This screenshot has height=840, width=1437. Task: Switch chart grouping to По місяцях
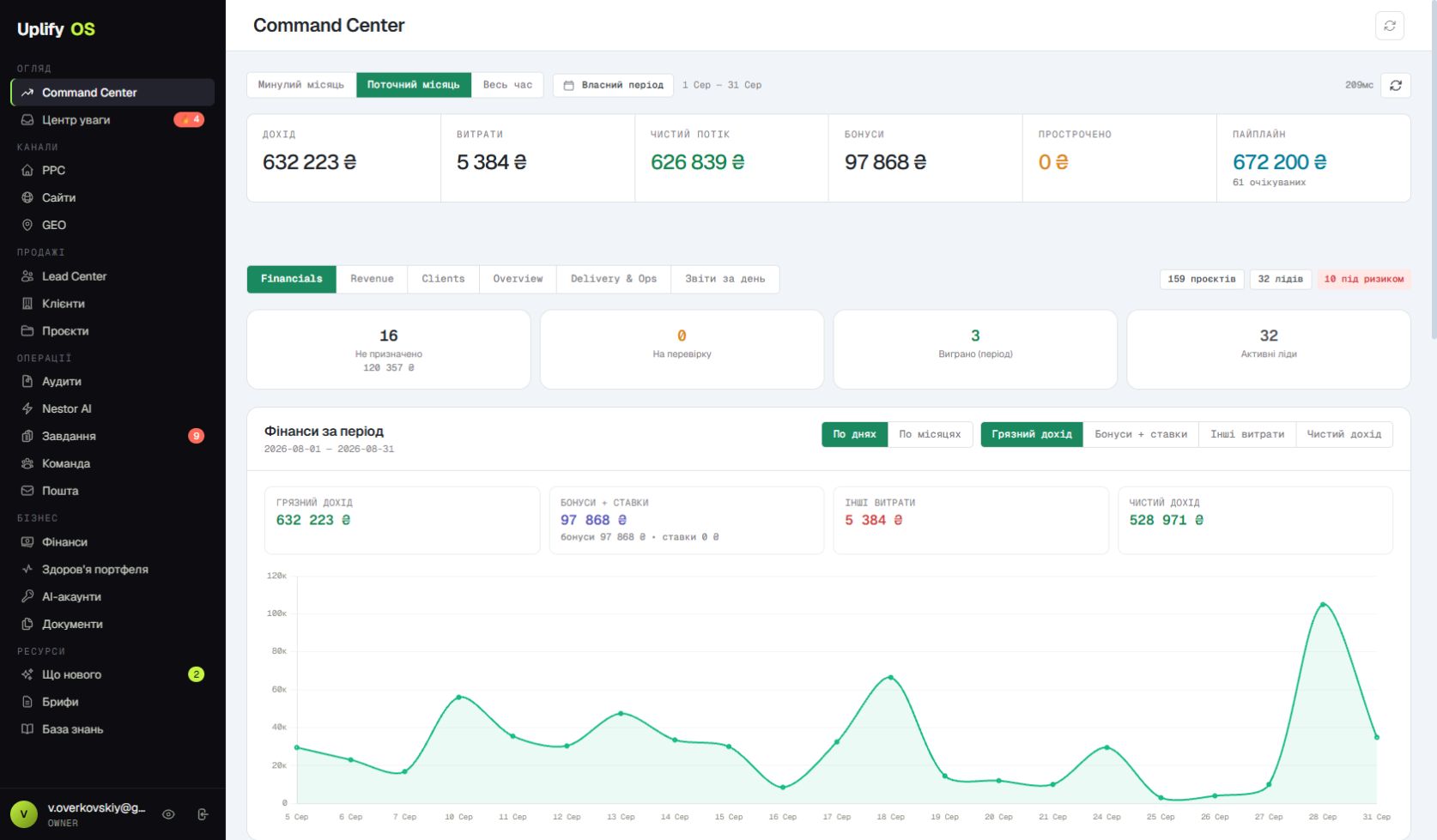tap(930, 435)
